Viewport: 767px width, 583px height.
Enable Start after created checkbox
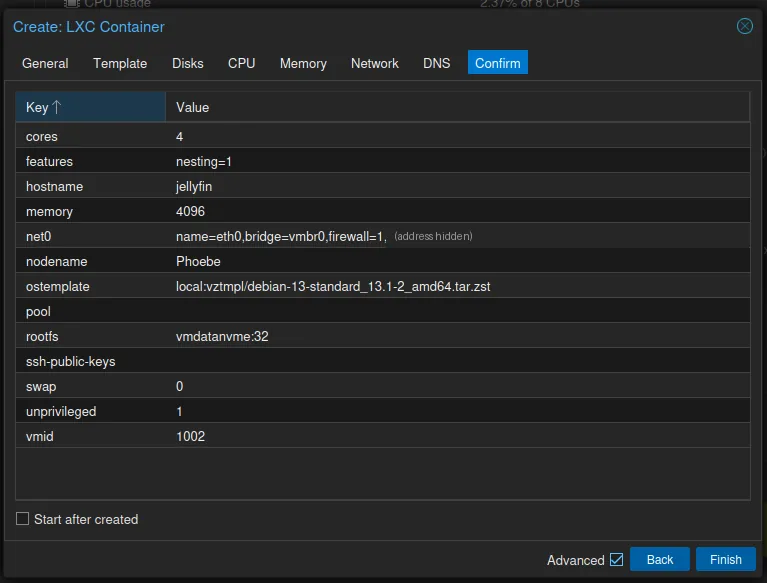click(23, 518)
